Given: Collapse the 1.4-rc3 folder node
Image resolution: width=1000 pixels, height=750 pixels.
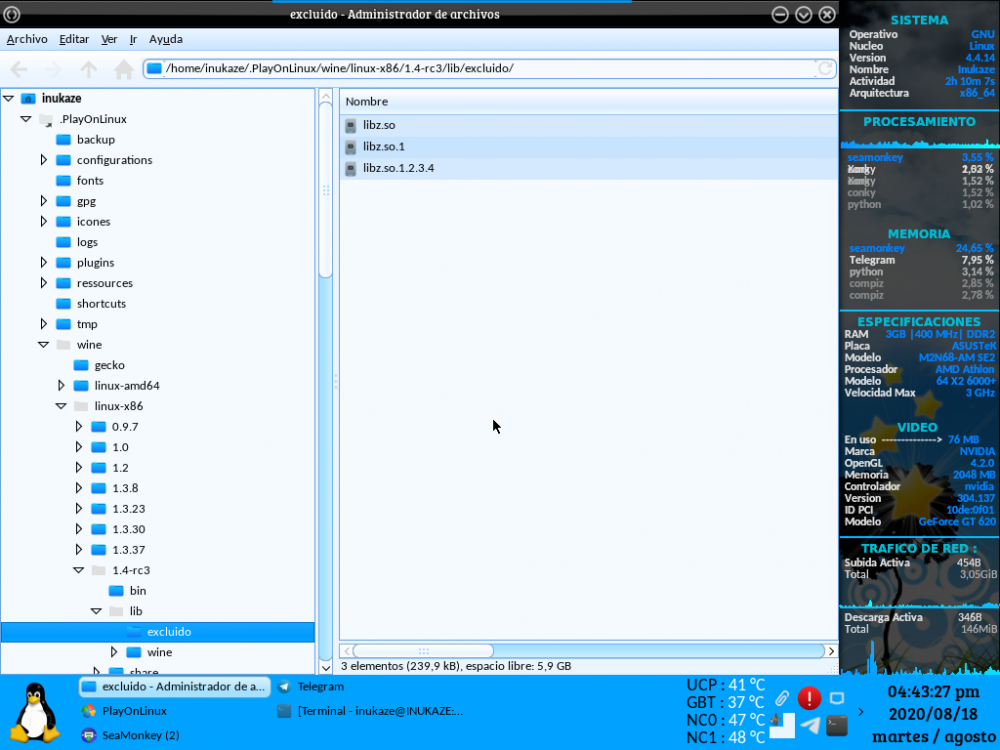Looking at the screenshot, I should coord(79,571).
